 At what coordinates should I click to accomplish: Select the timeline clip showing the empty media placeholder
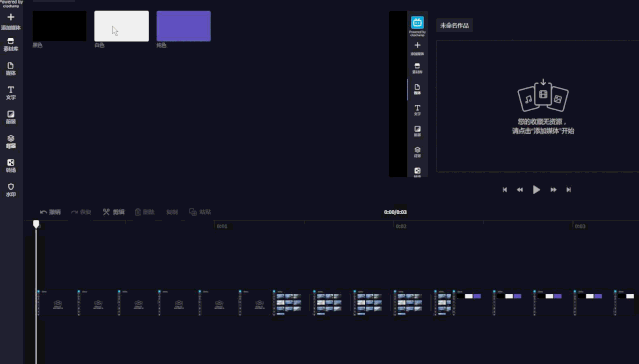[154, 303]
